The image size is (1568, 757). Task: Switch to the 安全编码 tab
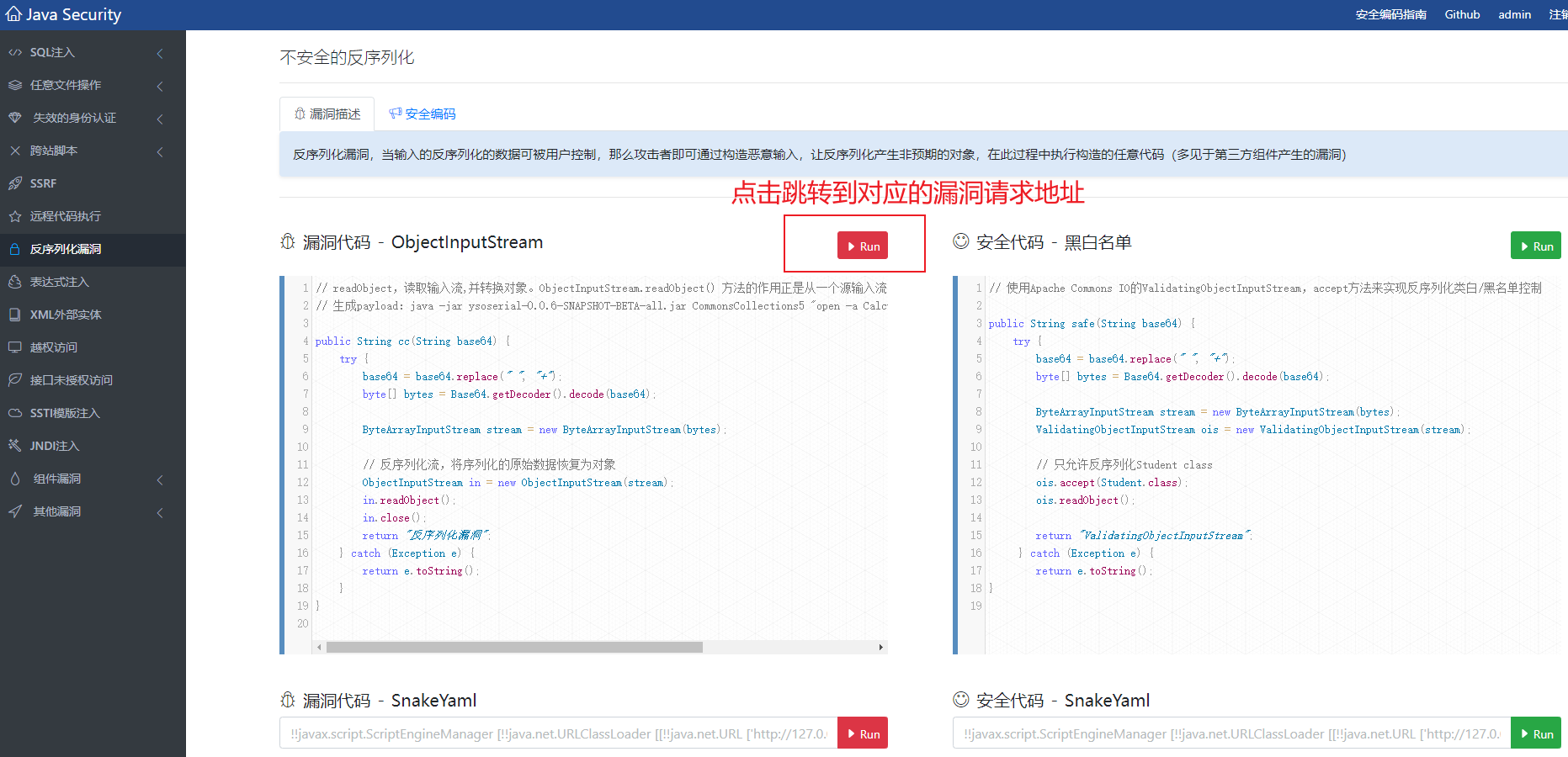[423, 114]
